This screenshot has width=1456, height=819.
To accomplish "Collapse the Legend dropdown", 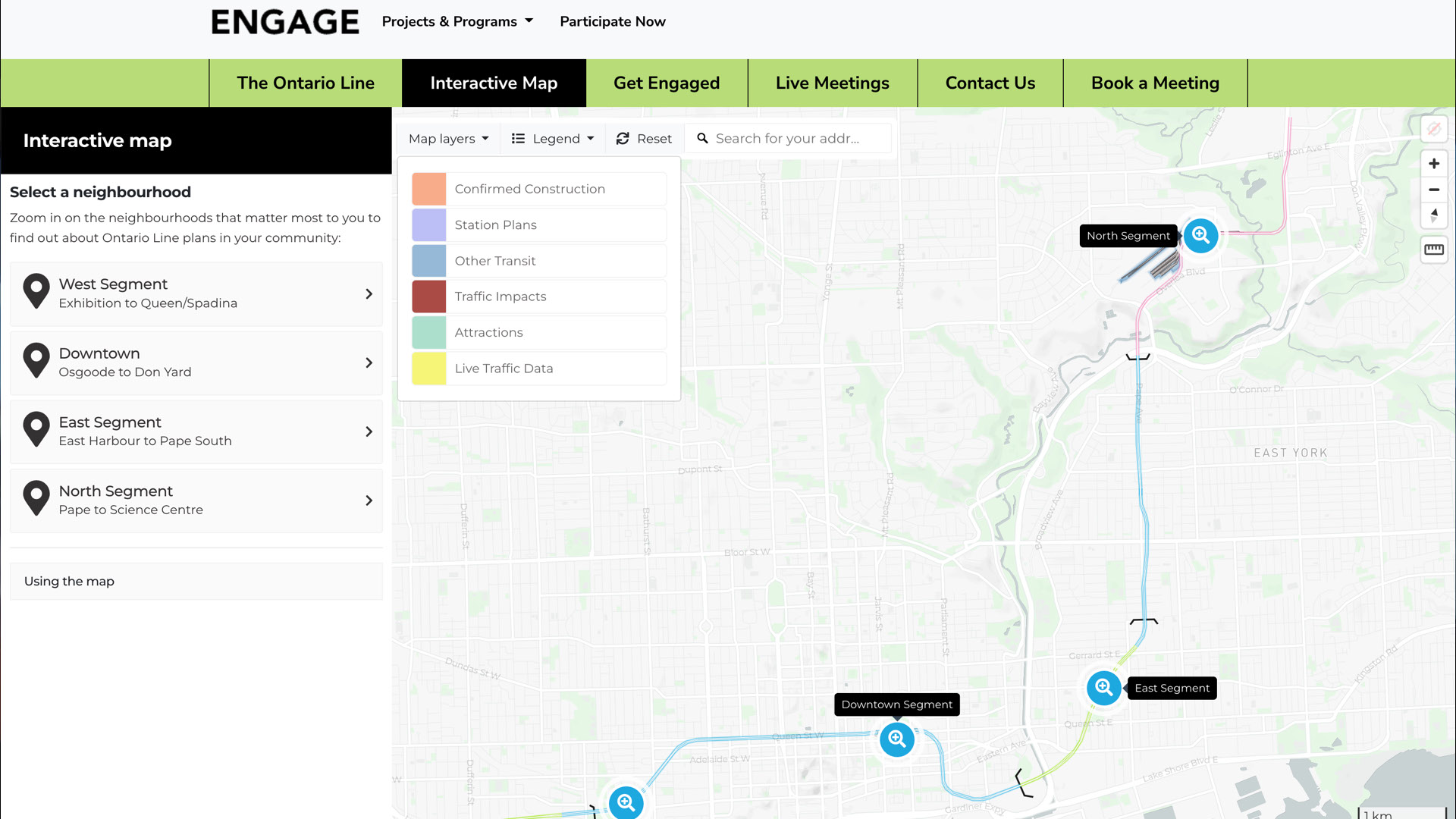I will pos(553,139).
